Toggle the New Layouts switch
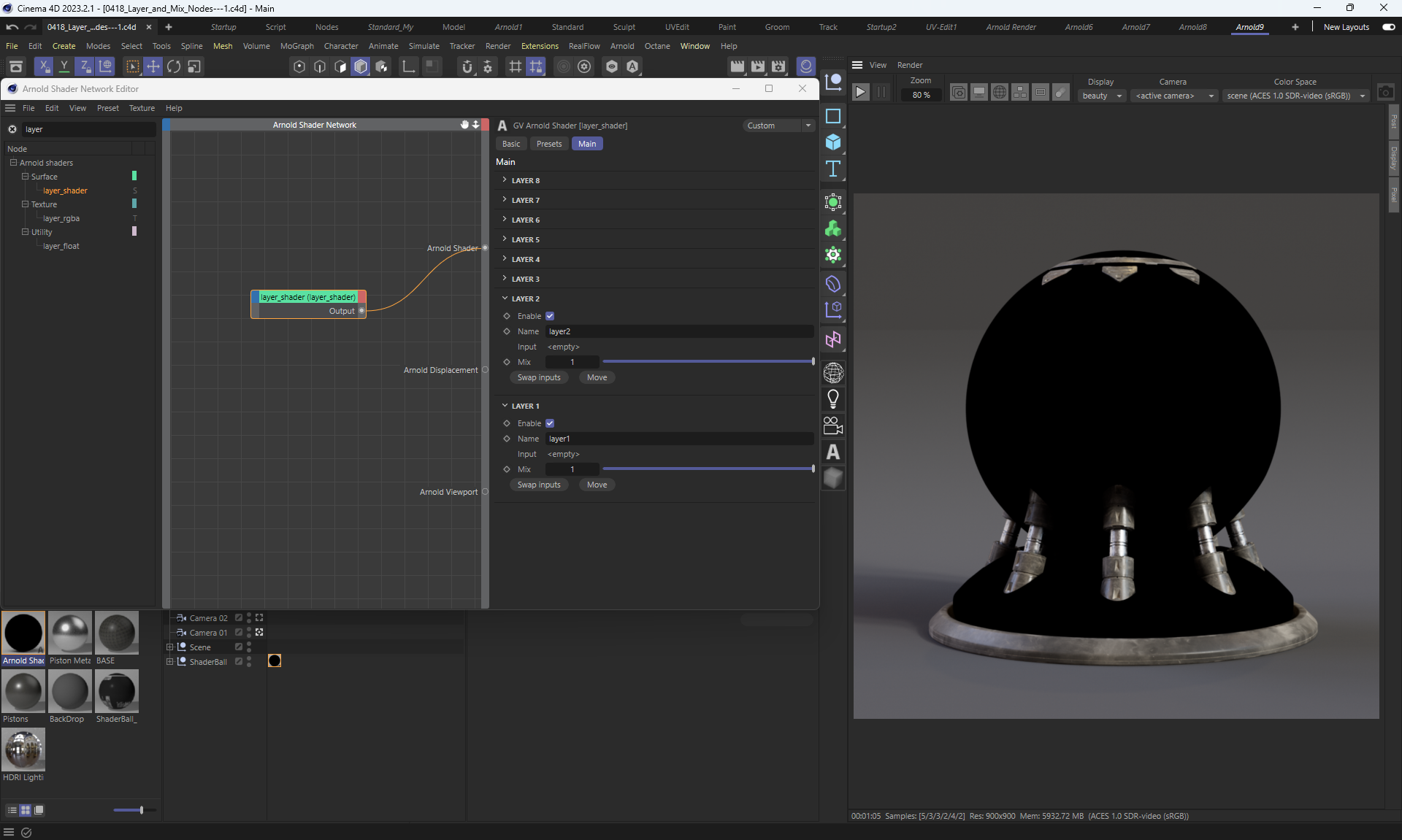The width and height of the screenshot is (1402, 840). click(x=1388, y=27)
